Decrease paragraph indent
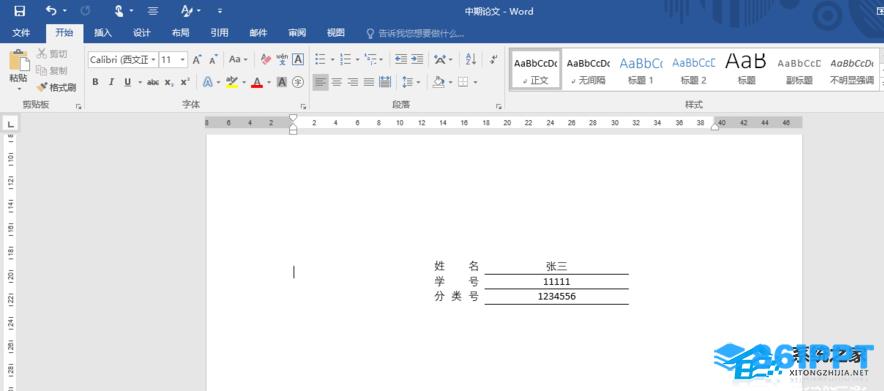 point(401,59)
